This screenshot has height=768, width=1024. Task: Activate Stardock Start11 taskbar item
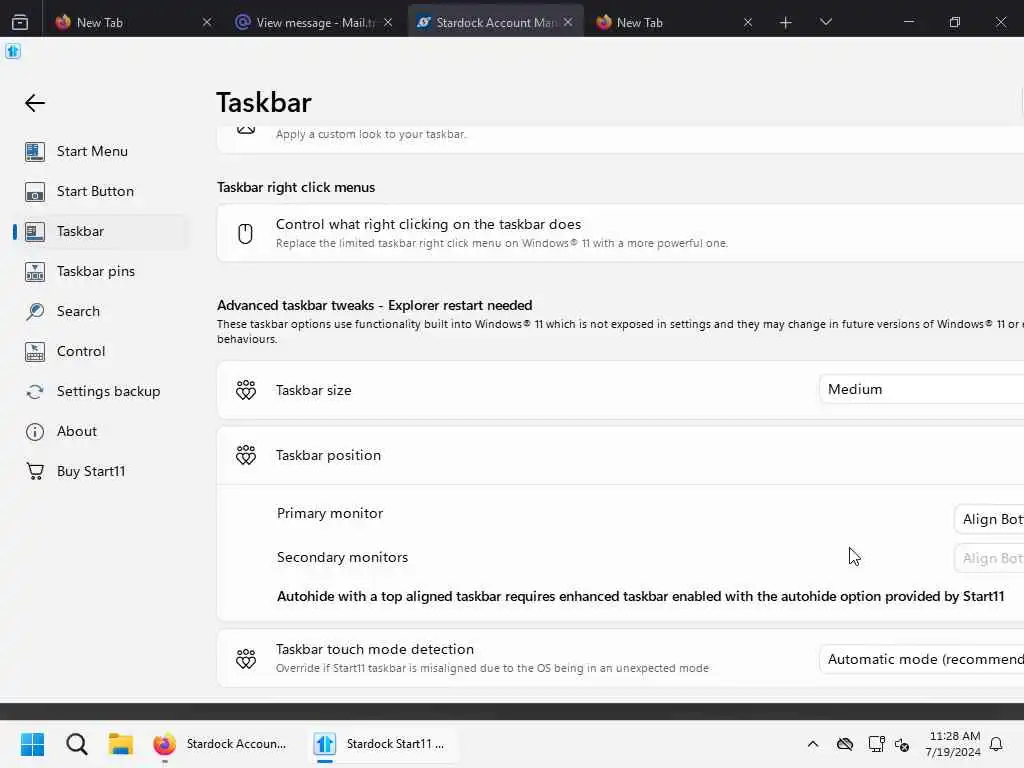click(383, 744)
